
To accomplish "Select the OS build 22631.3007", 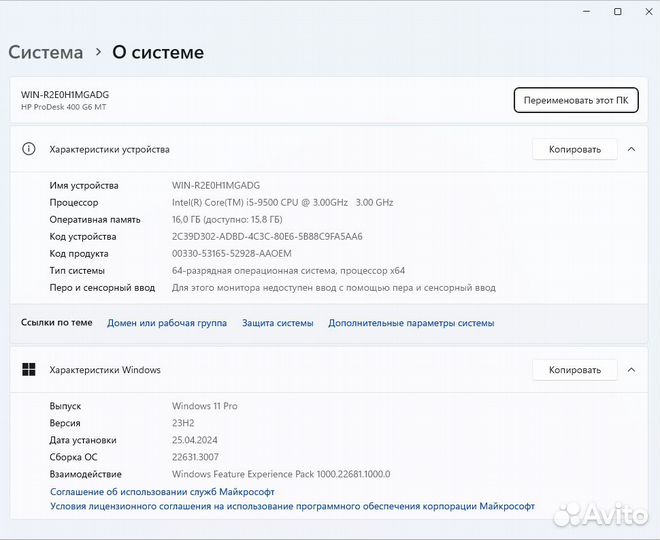I will point(195,457).
